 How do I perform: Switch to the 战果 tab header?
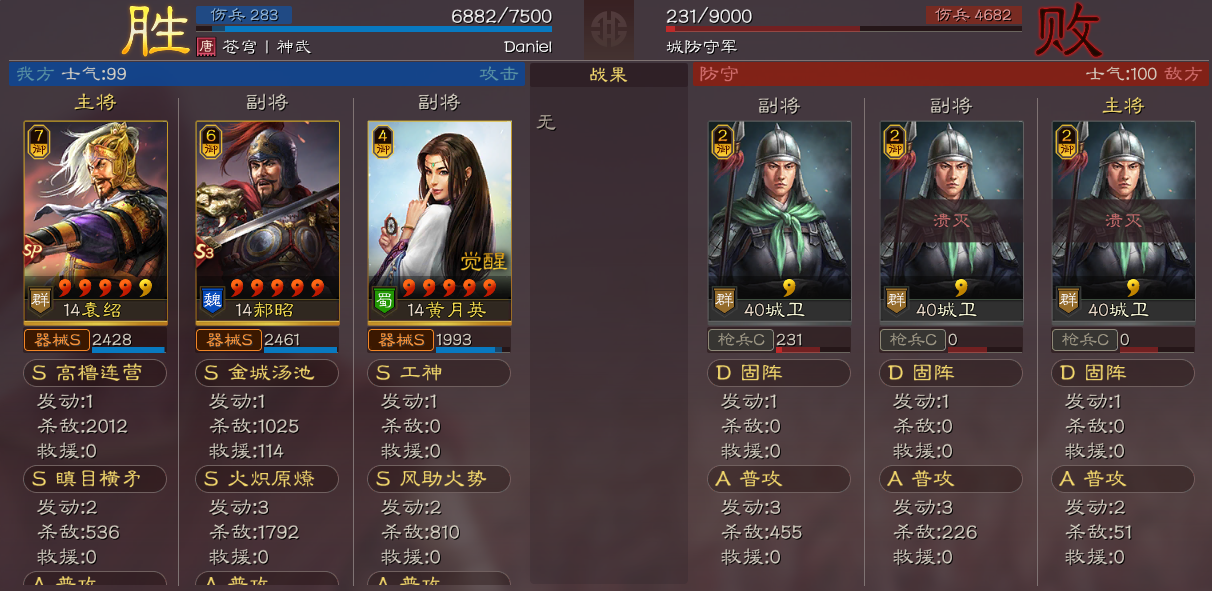pos(609,74)
